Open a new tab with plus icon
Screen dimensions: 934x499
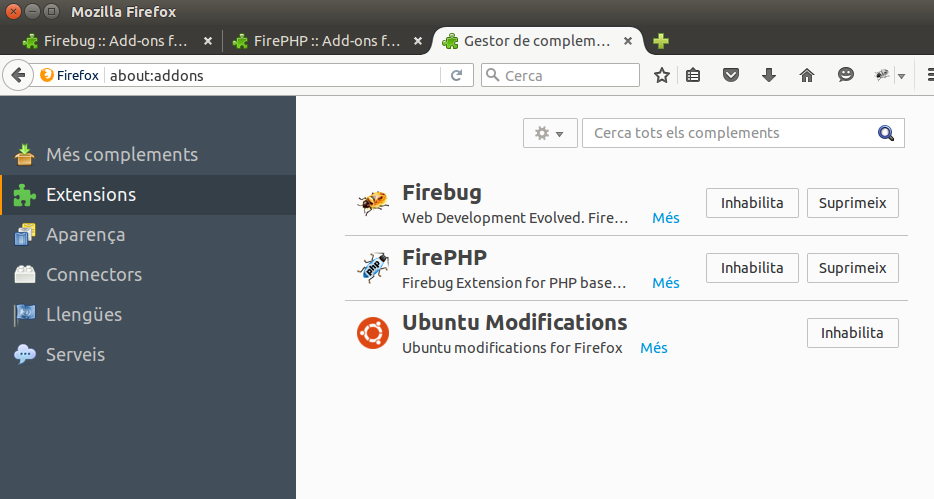point(661,41)
